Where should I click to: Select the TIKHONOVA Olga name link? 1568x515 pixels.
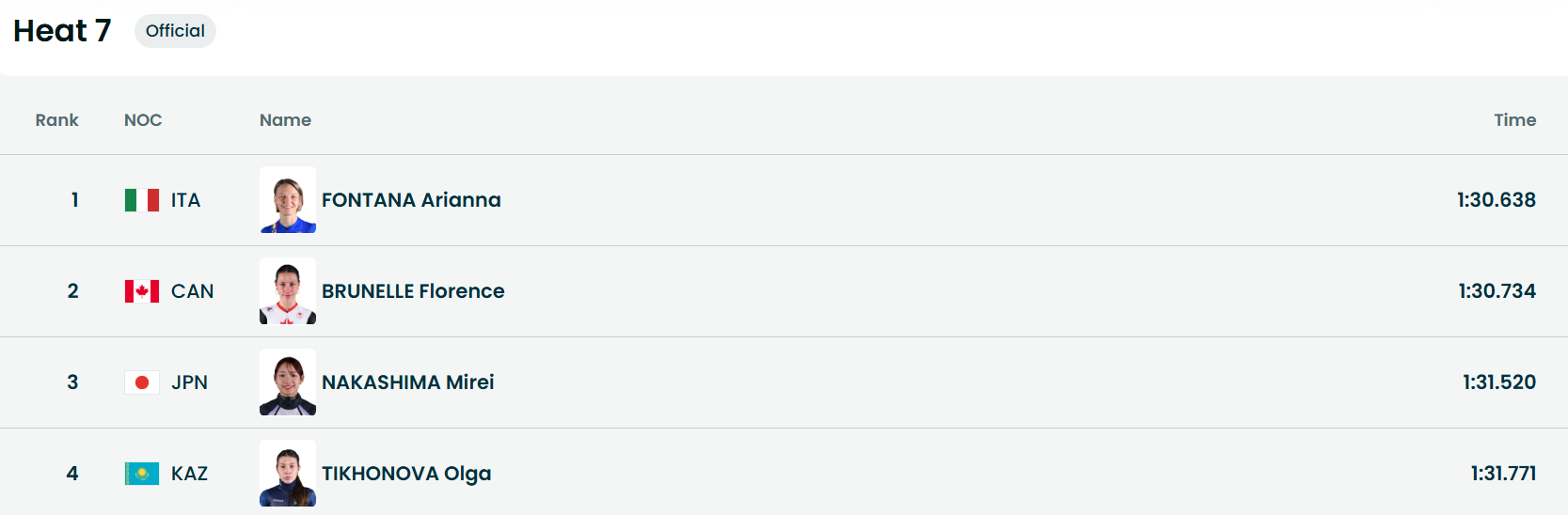(x=406, y=474)
